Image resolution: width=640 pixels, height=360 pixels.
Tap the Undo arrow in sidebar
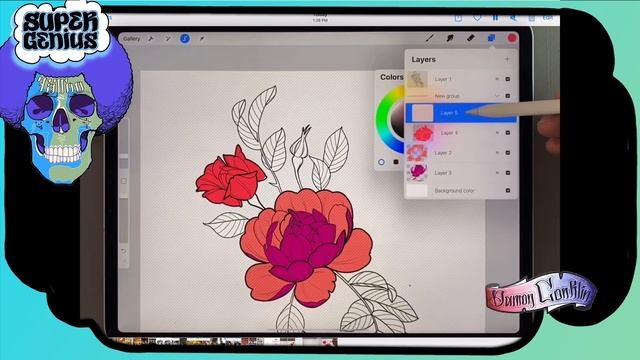tap(124, 251)
